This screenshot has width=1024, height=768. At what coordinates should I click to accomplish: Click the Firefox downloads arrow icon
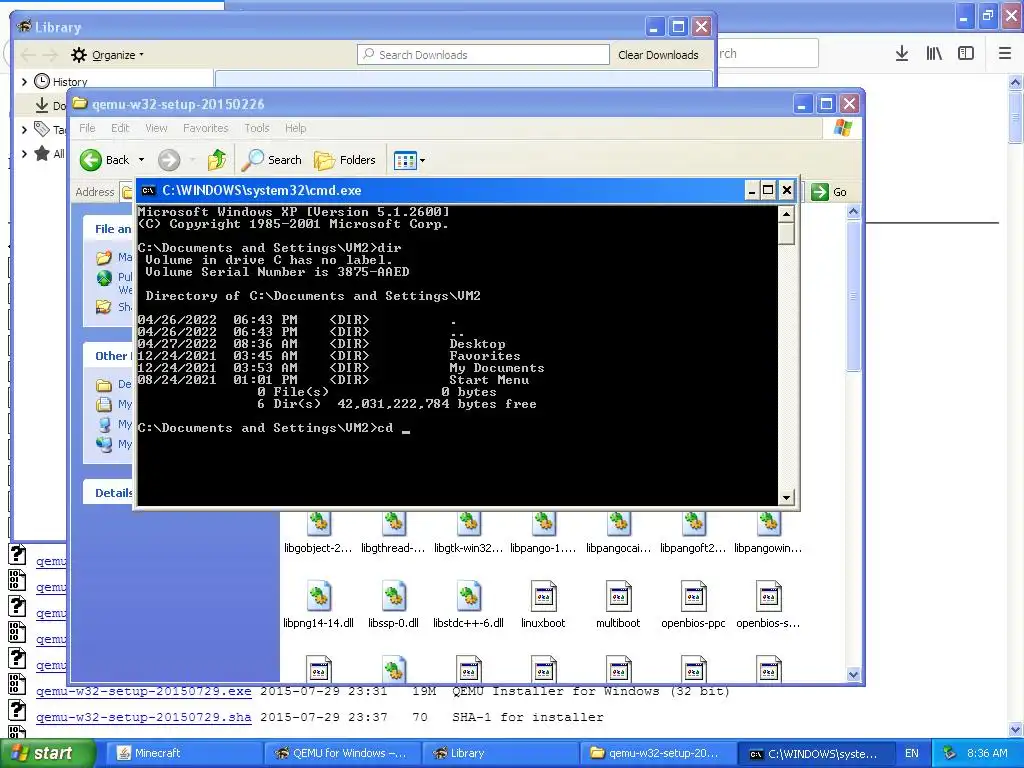(x=902, y=54)
